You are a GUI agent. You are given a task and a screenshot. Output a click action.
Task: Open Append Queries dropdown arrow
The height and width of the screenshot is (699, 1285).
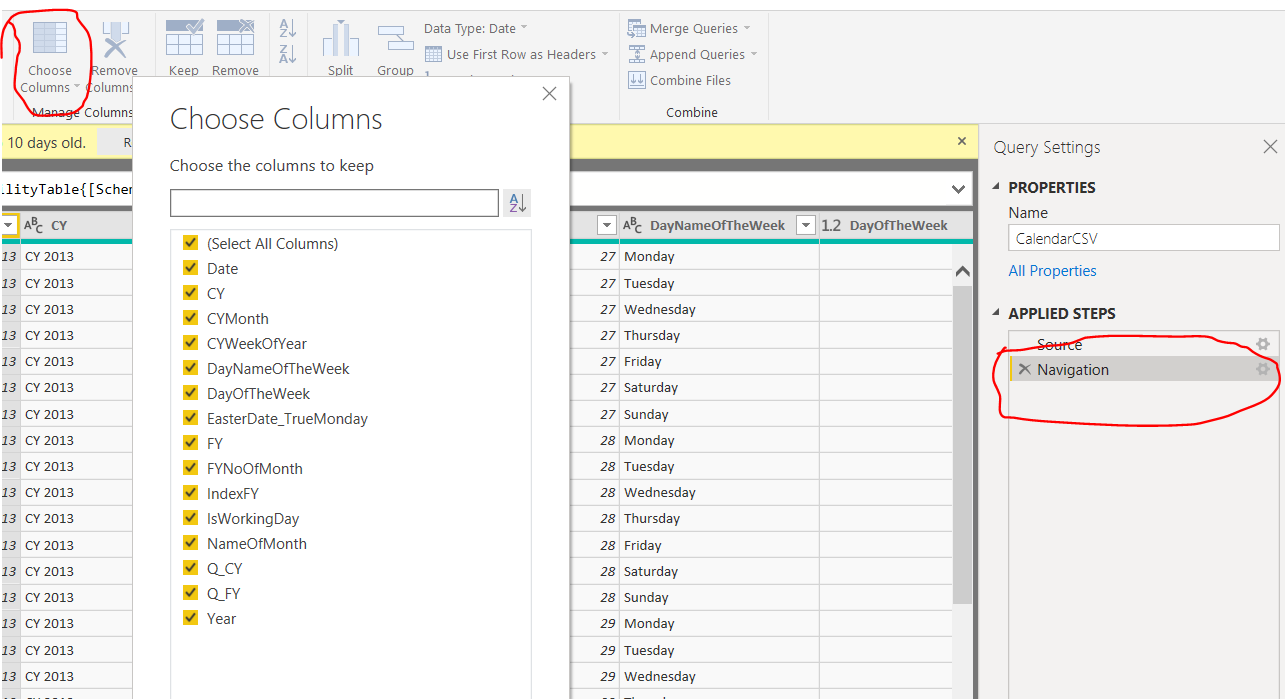(x=754, y=55)
